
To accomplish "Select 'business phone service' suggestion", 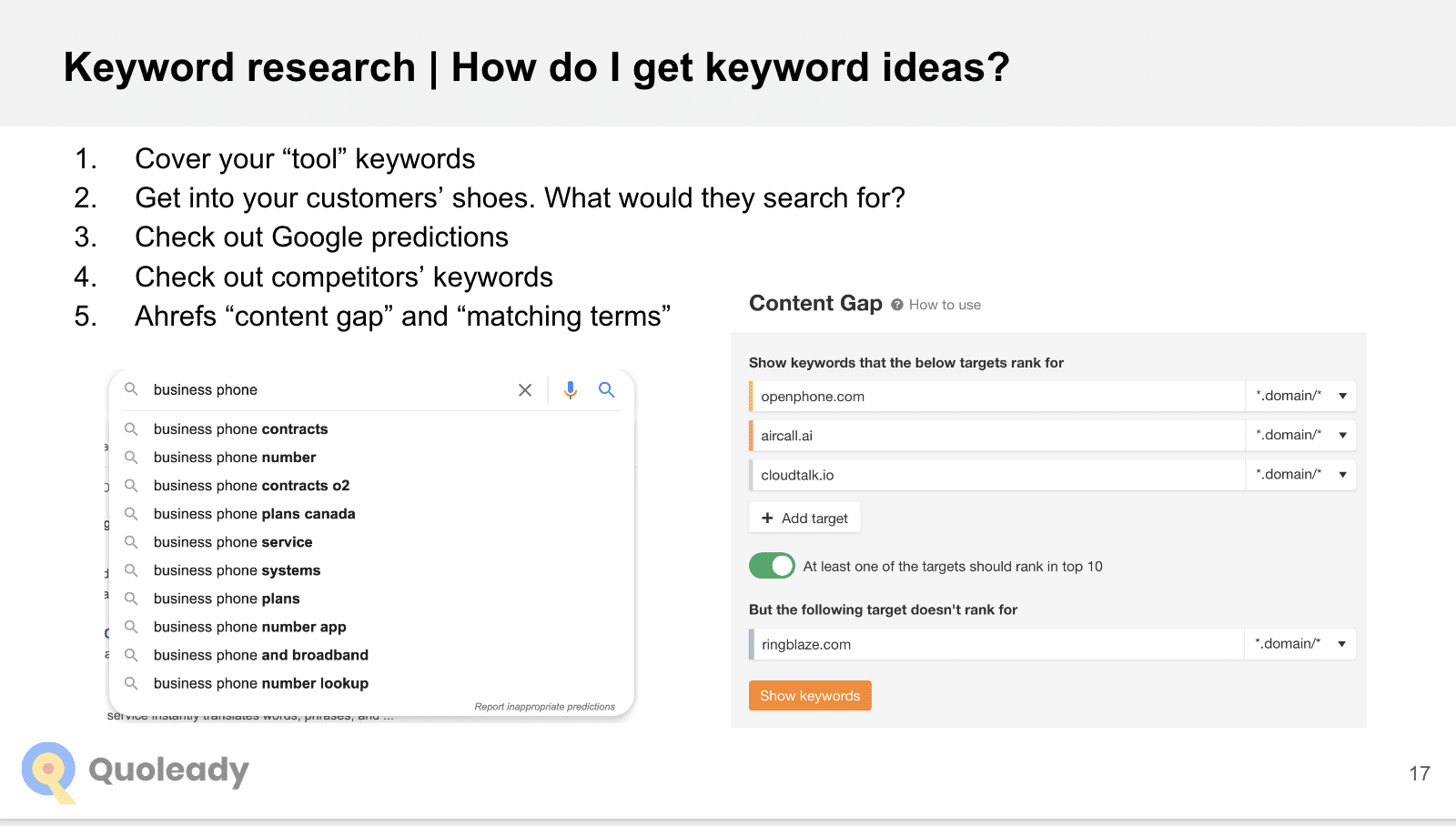I will pyautogui.click(x=233, y=542).
